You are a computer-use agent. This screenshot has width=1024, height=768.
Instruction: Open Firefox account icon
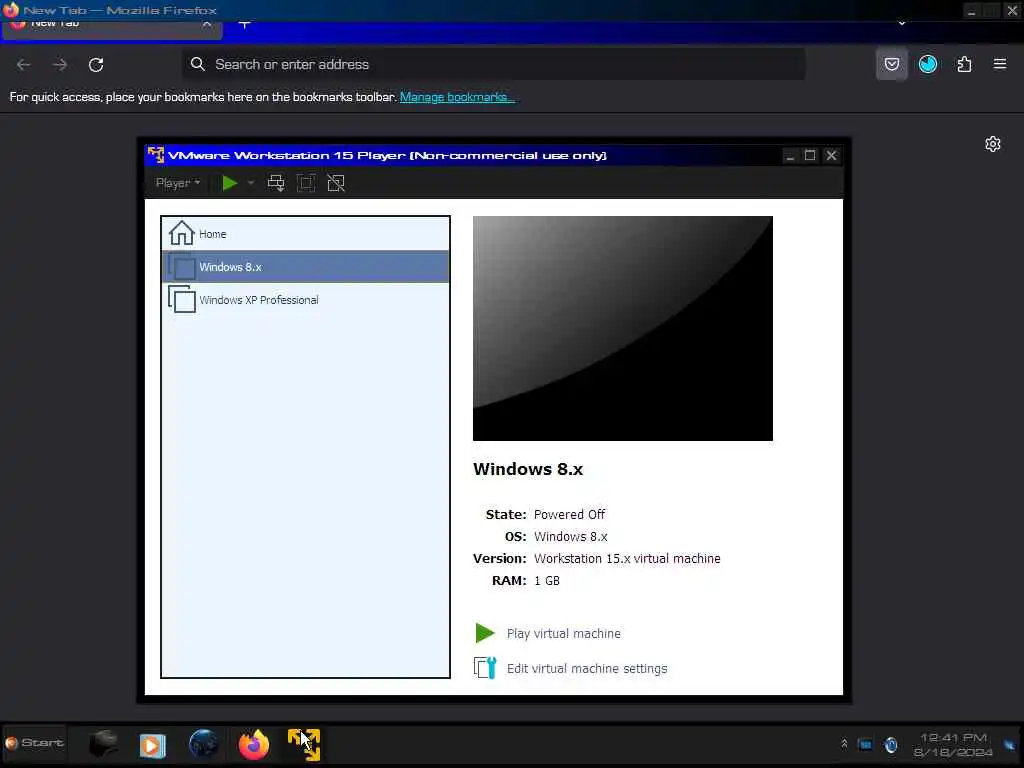tap(928, 64)
